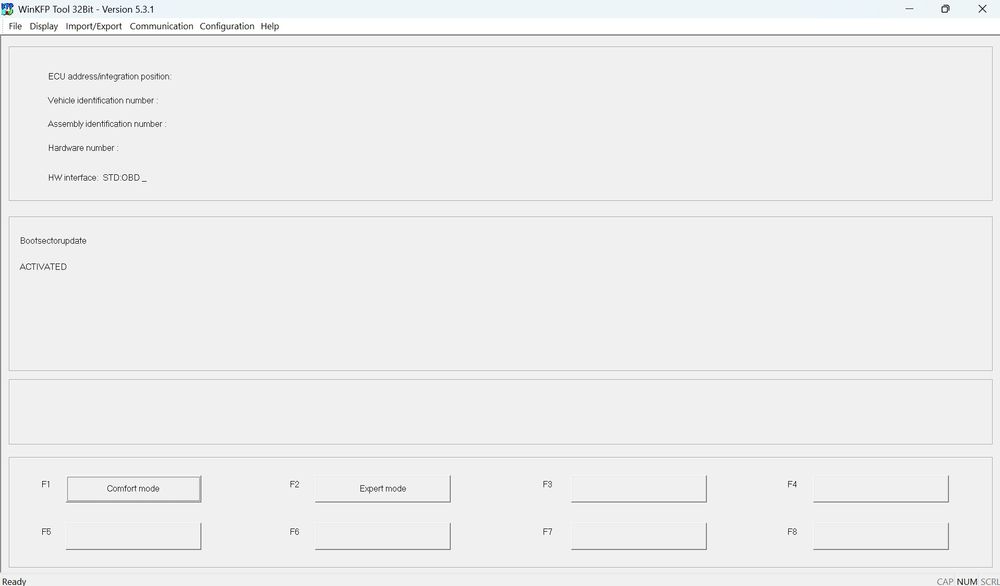Screen dimensions: 1000x586
Task: Click the 'ECU address/integration position:' label
Action: click(x=110, y=77)
